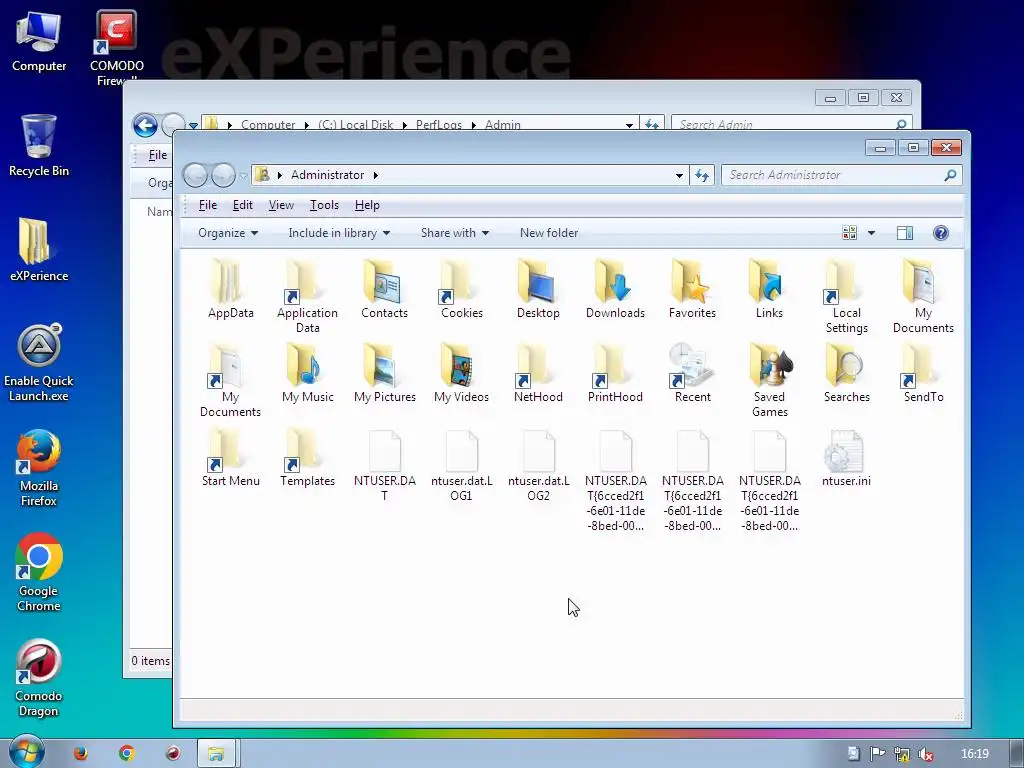Open the Contacts folder
This screenshot has height=768, width=1024.
tap(385, 289)
